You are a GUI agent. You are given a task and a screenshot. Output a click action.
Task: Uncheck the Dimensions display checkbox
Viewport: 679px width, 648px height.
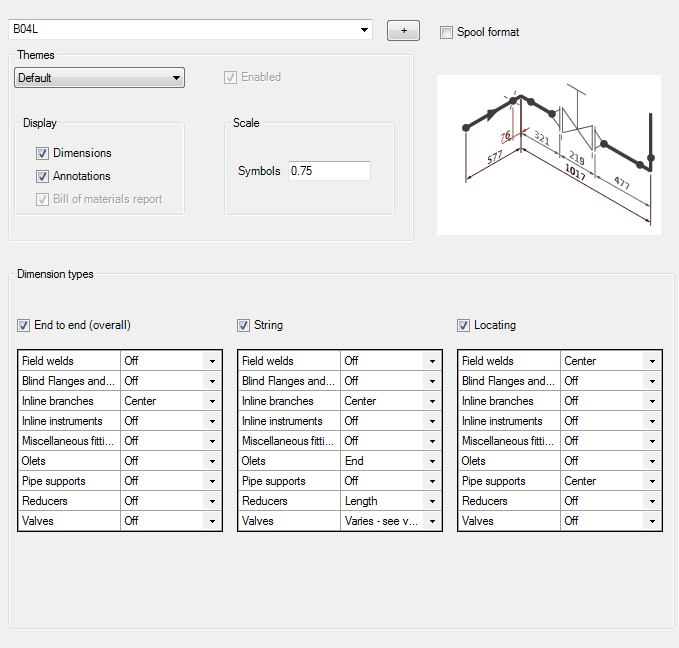(43, 154)
